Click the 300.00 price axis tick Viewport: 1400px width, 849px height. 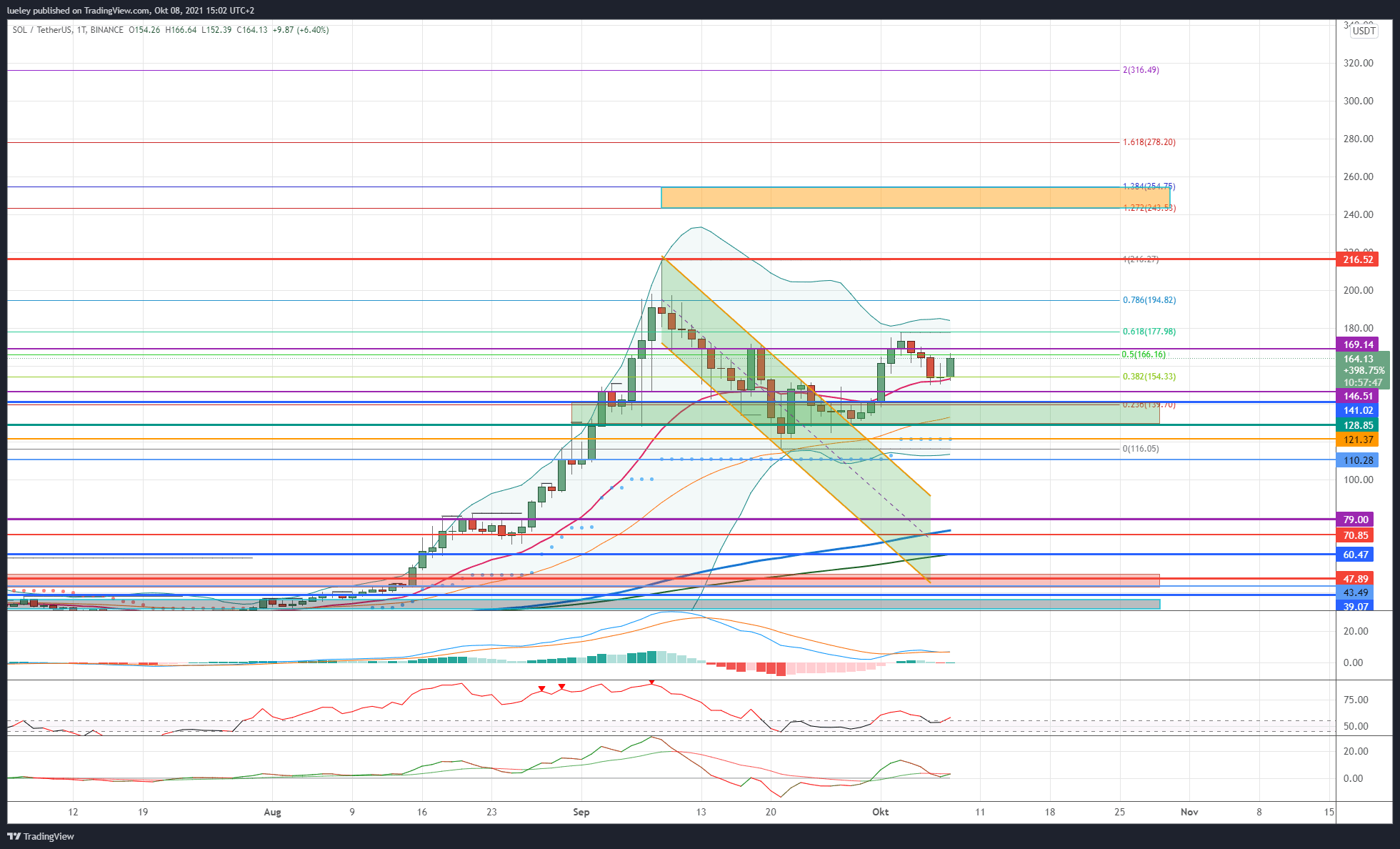tap(1359, 101)
